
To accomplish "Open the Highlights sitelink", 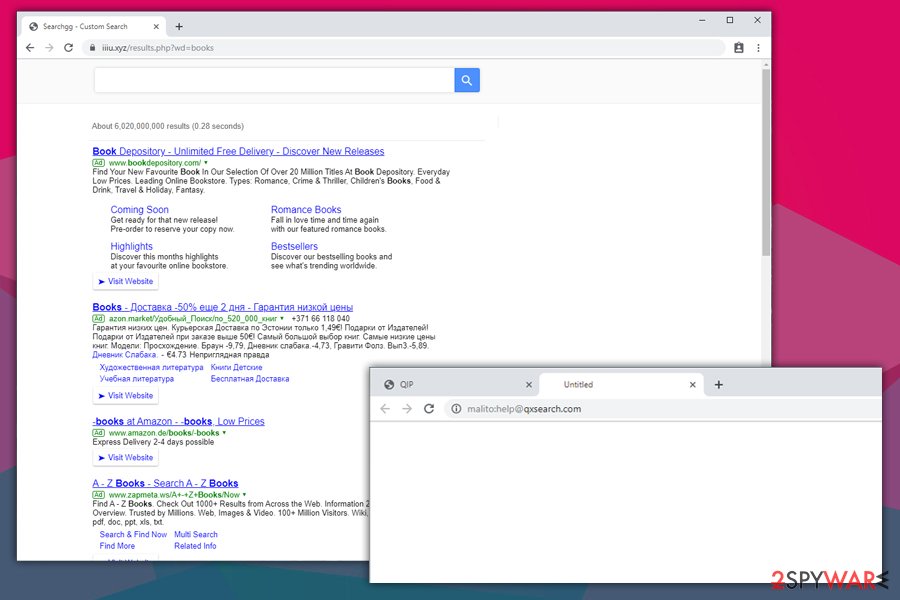I will [x=131, y=246].
